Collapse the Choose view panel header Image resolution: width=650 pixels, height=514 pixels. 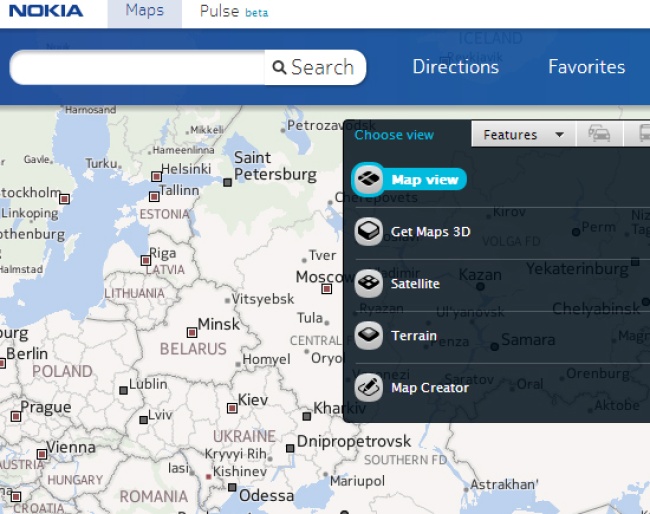pyautogui.click(x=394, y=134)
